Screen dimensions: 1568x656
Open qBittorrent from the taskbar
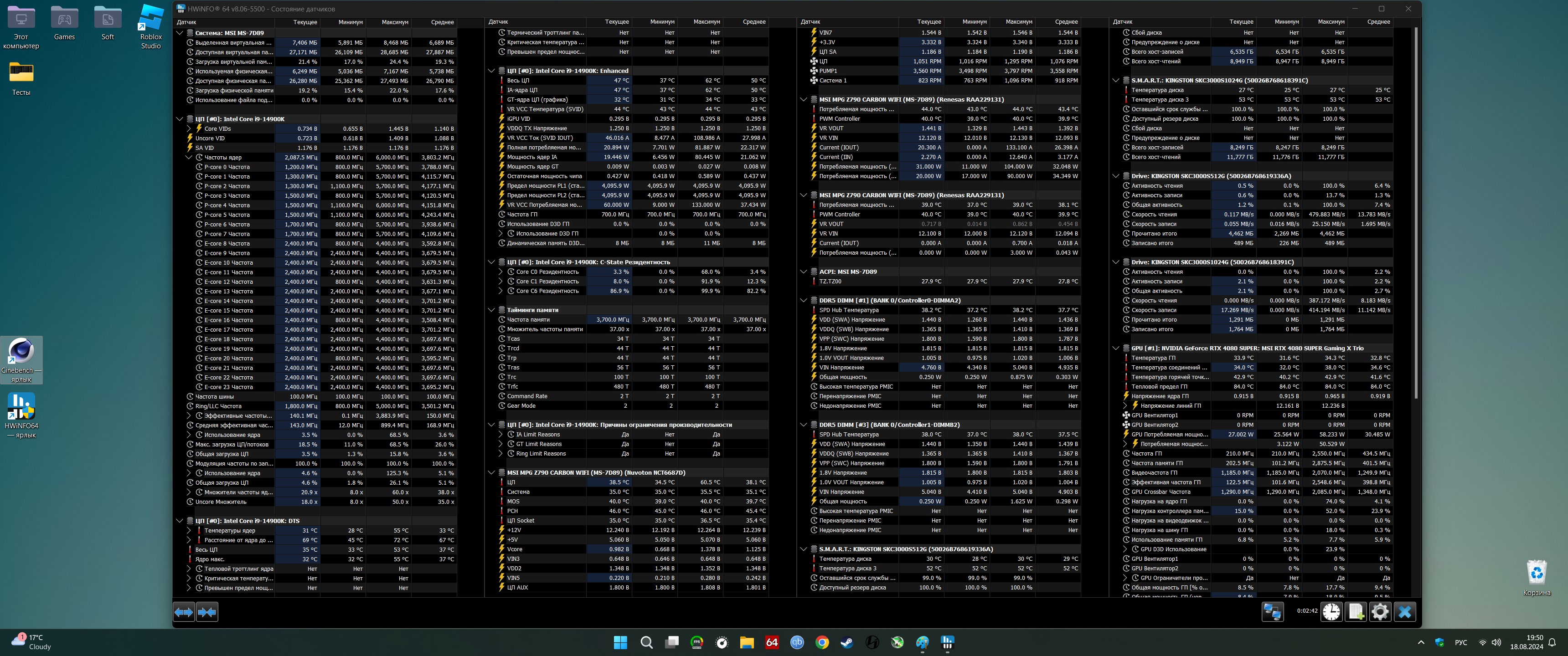(x=797, y=642)
